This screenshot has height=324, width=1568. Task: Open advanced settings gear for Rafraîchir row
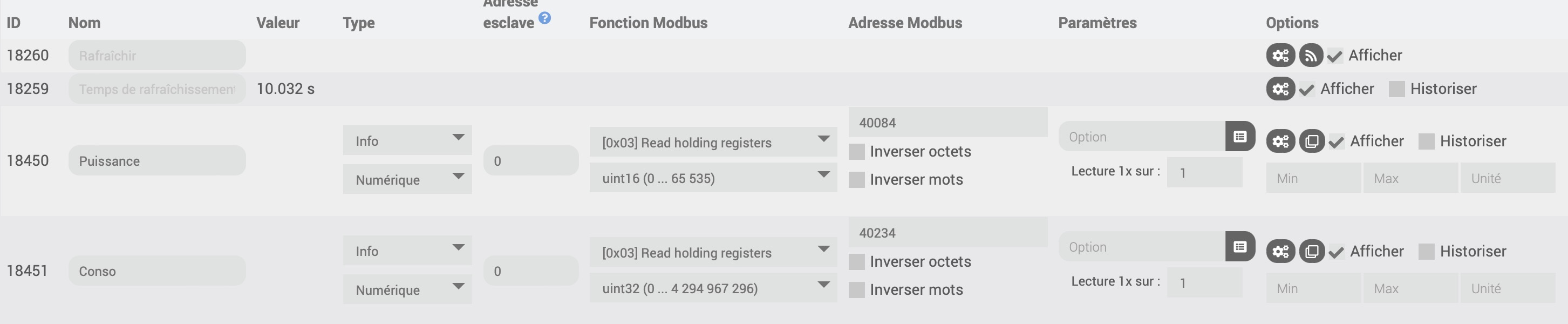pyautogui.click(x=1280, y=56)
